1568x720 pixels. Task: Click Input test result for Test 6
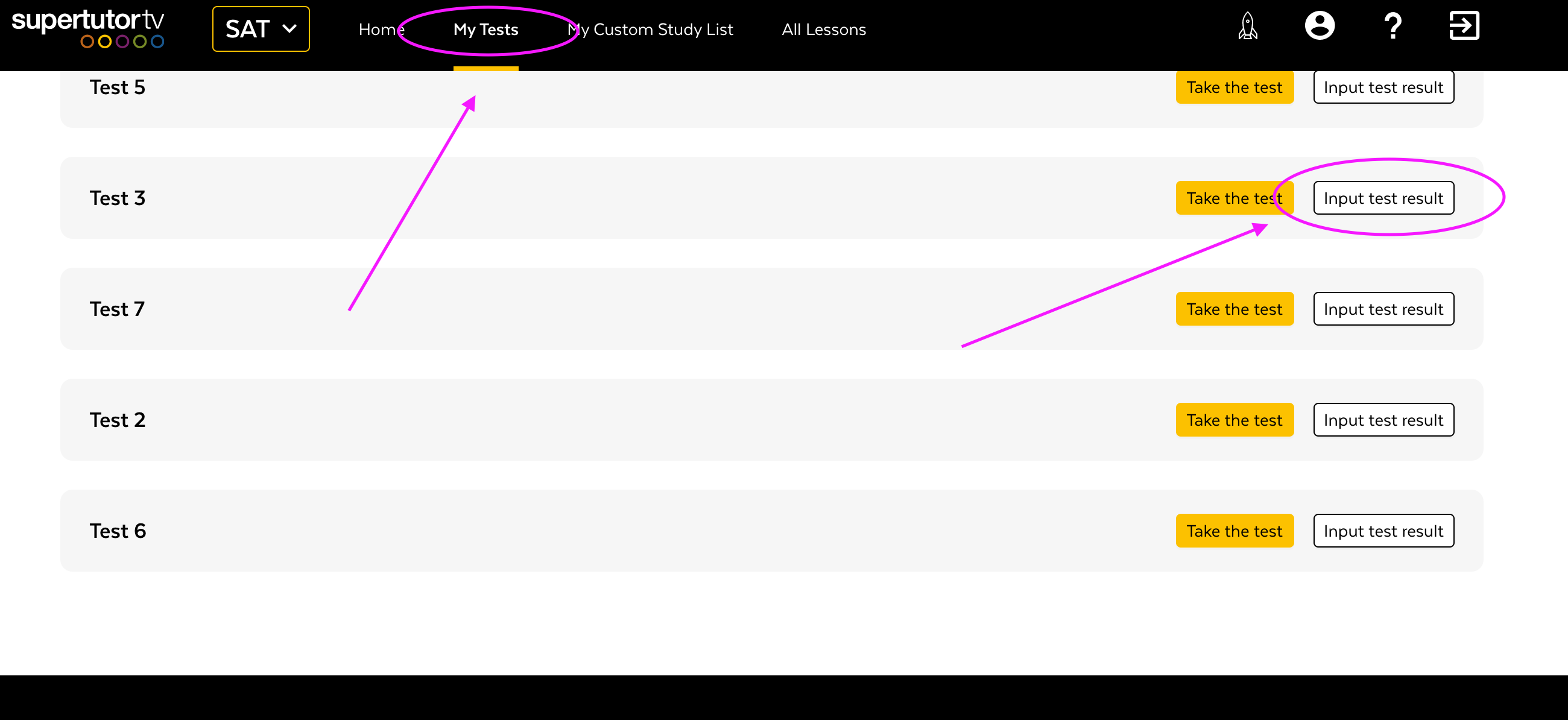pyautogui.click(x=1383, y=530)
